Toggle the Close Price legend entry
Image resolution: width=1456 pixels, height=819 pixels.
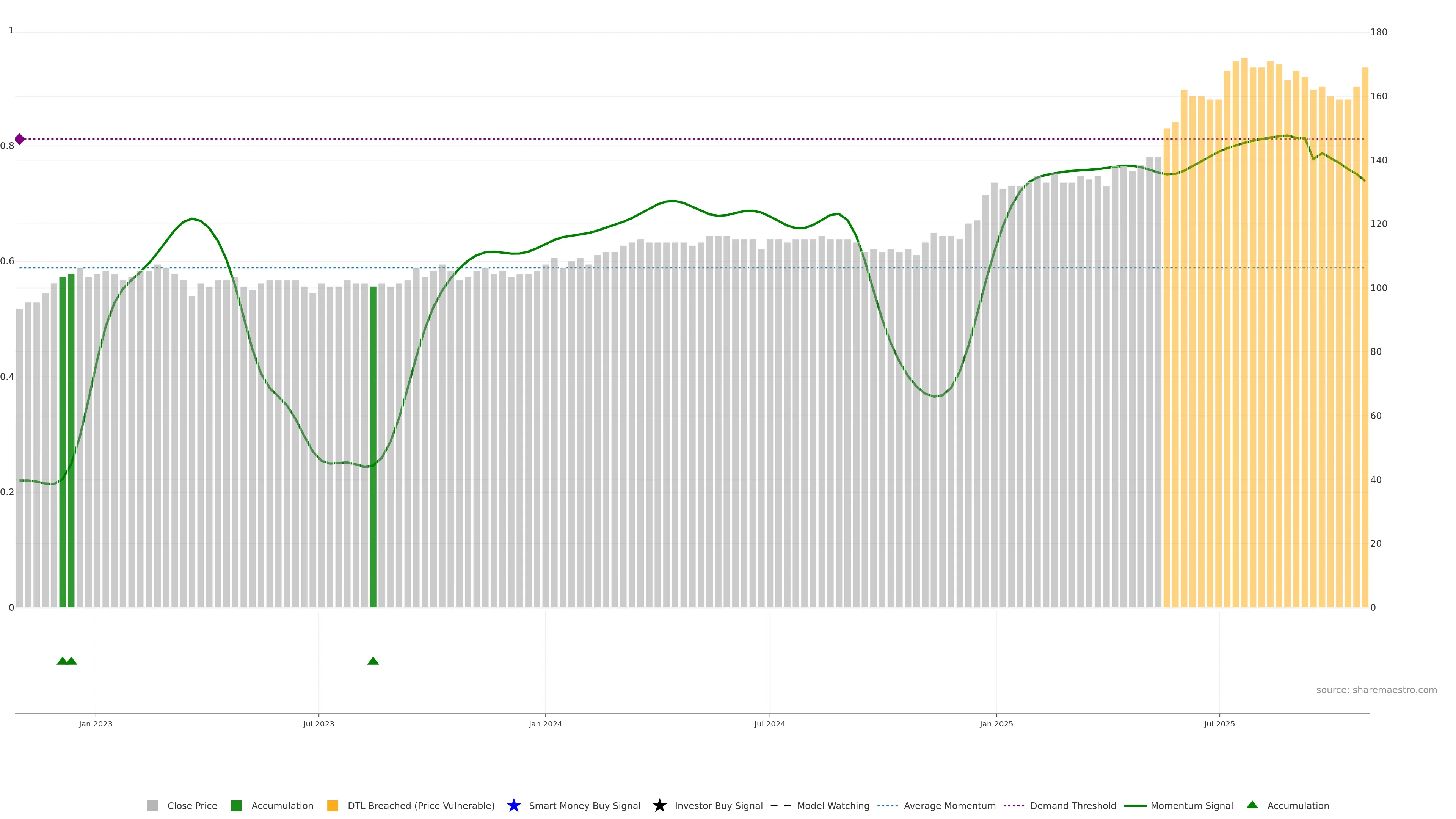192,805
